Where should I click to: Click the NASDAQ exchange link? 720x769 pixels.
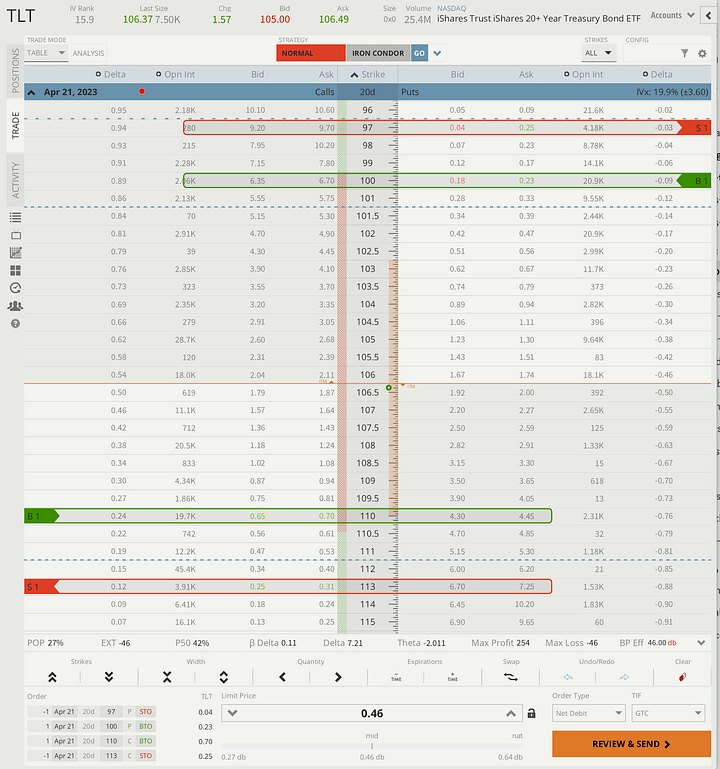point(451,8)
